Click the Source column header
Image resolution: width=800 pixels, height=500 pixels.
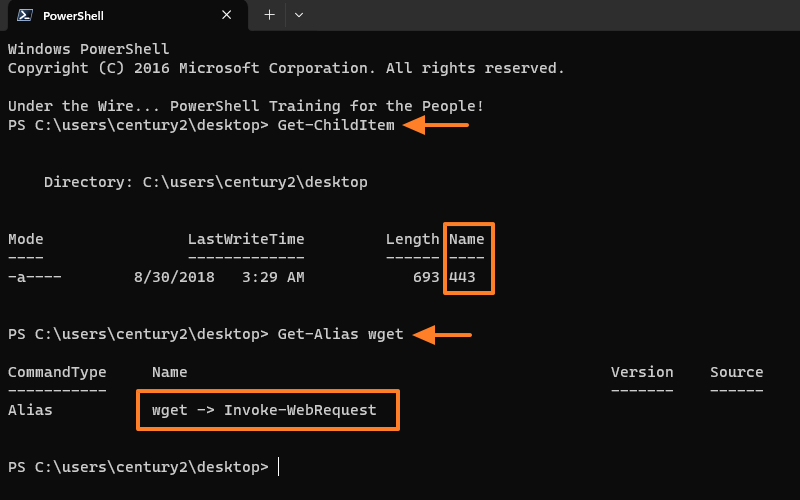[x=736, y=372]
